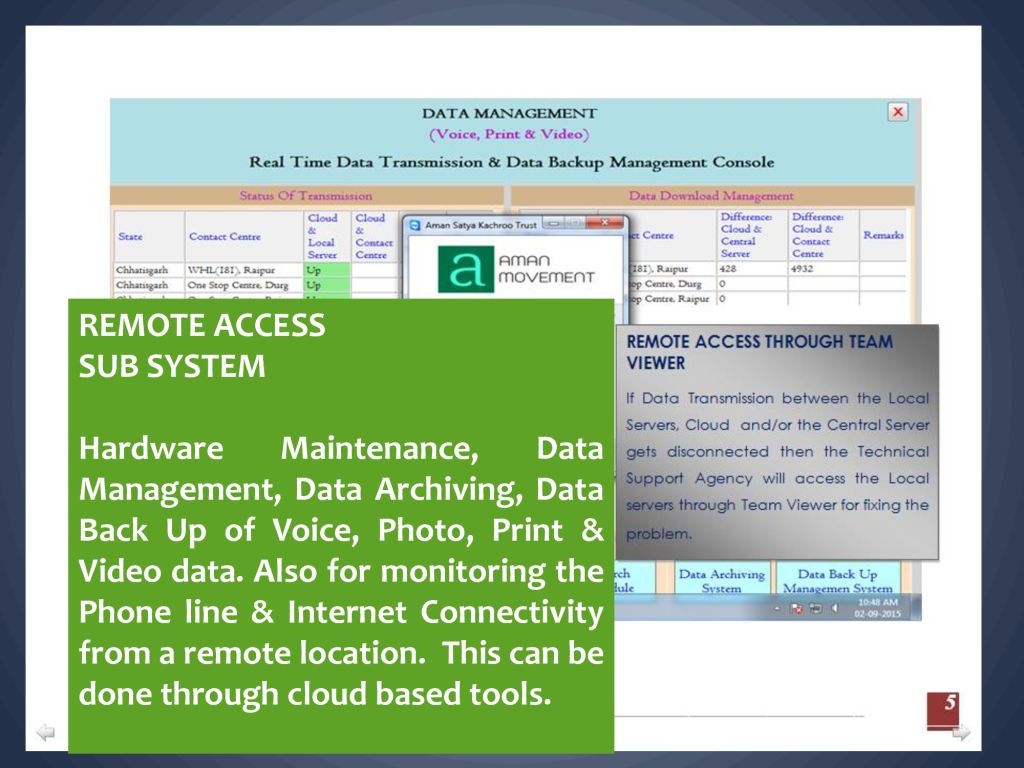Viewport: 1024px width, 768px height.
Task: Click the Data Download Management section header
Action: pyautogui.click(x=711, y=196)
